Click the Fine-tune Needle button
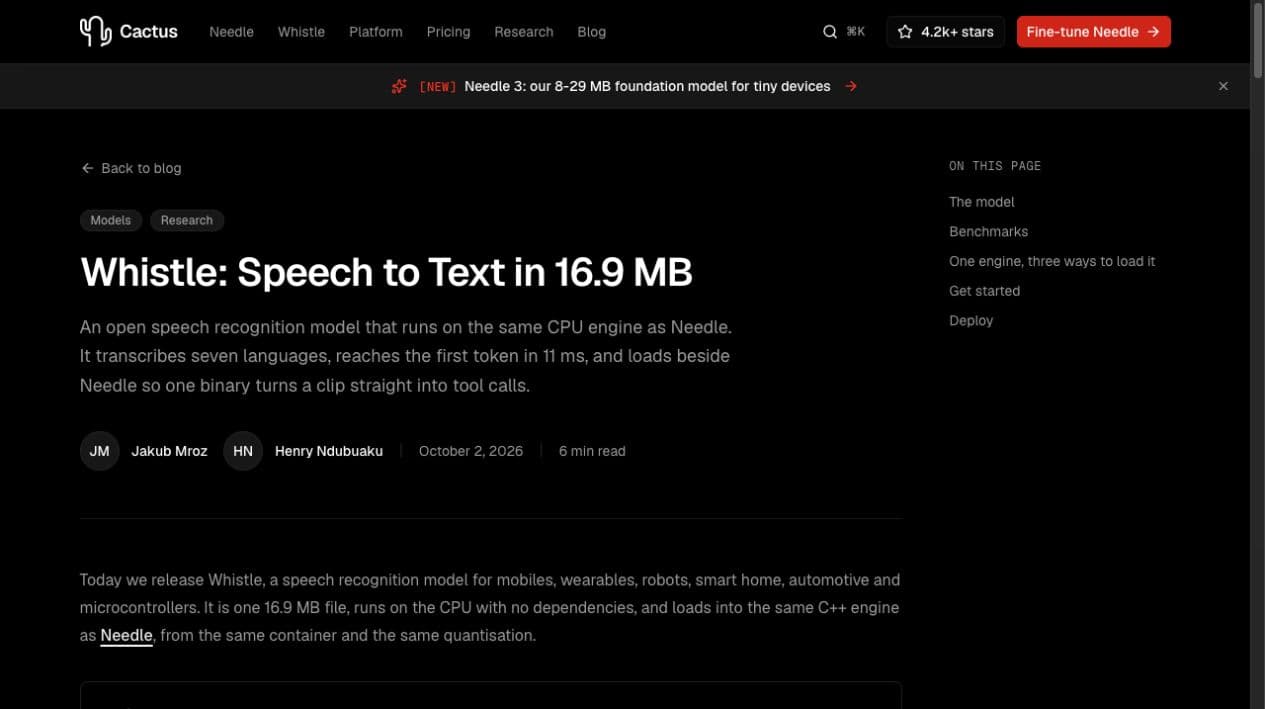1265x709 pixels. point(1093,32)
